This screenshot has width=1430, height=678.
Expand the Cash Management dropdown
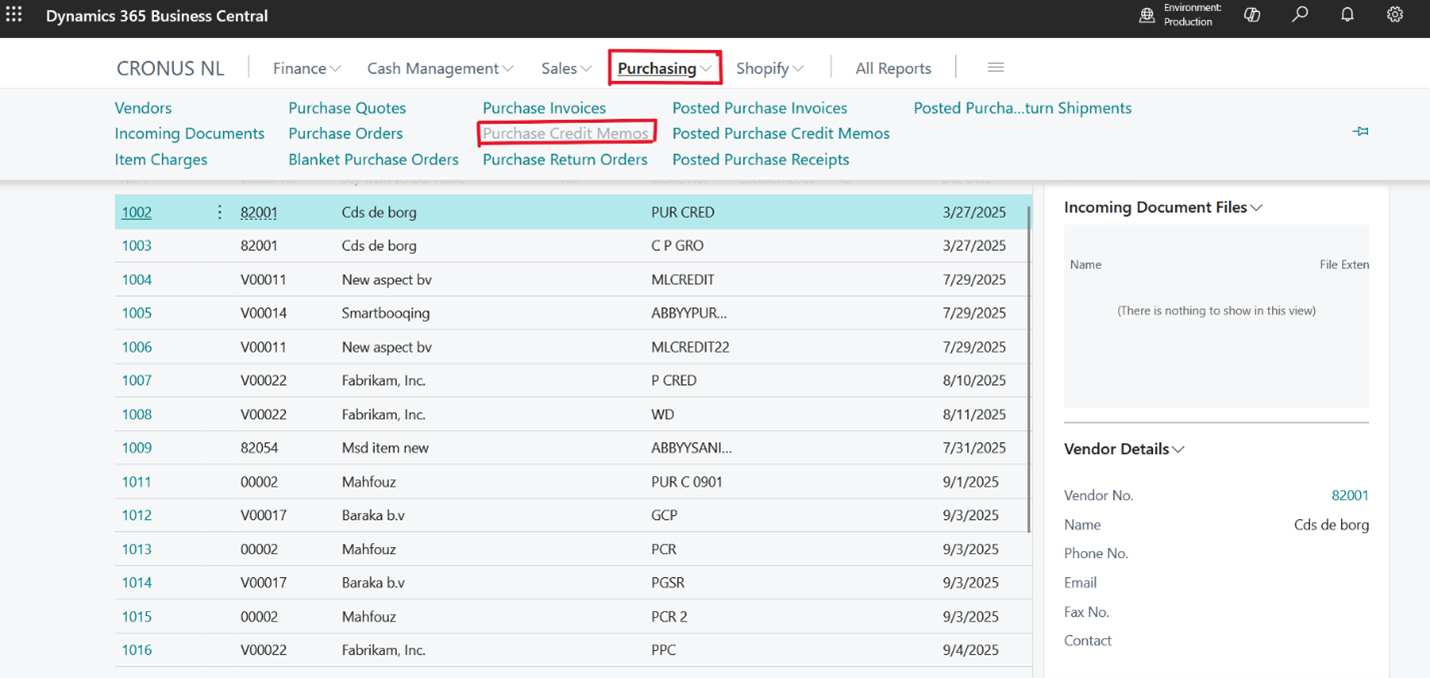[440, 68]
